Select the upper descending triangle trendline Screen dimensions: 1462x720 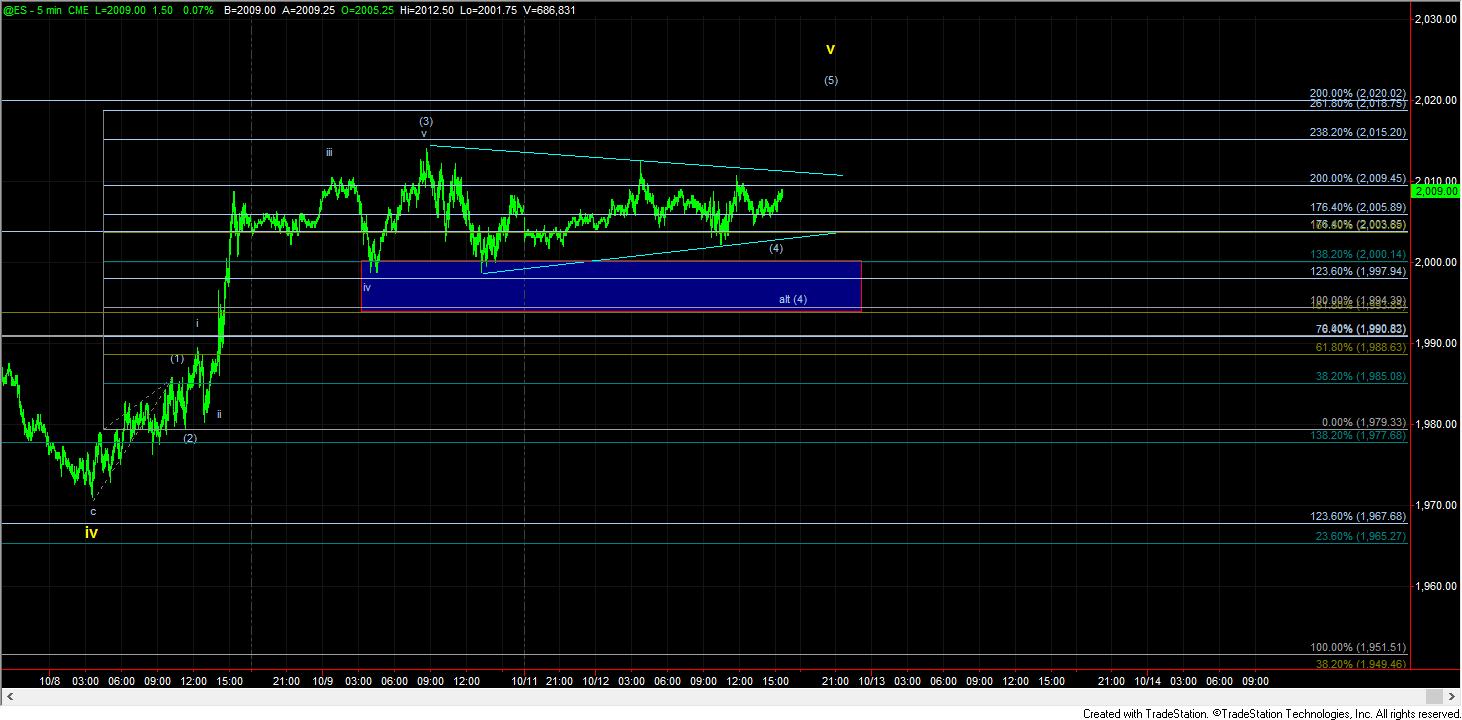pyautogui.click(x=640, y=161)
